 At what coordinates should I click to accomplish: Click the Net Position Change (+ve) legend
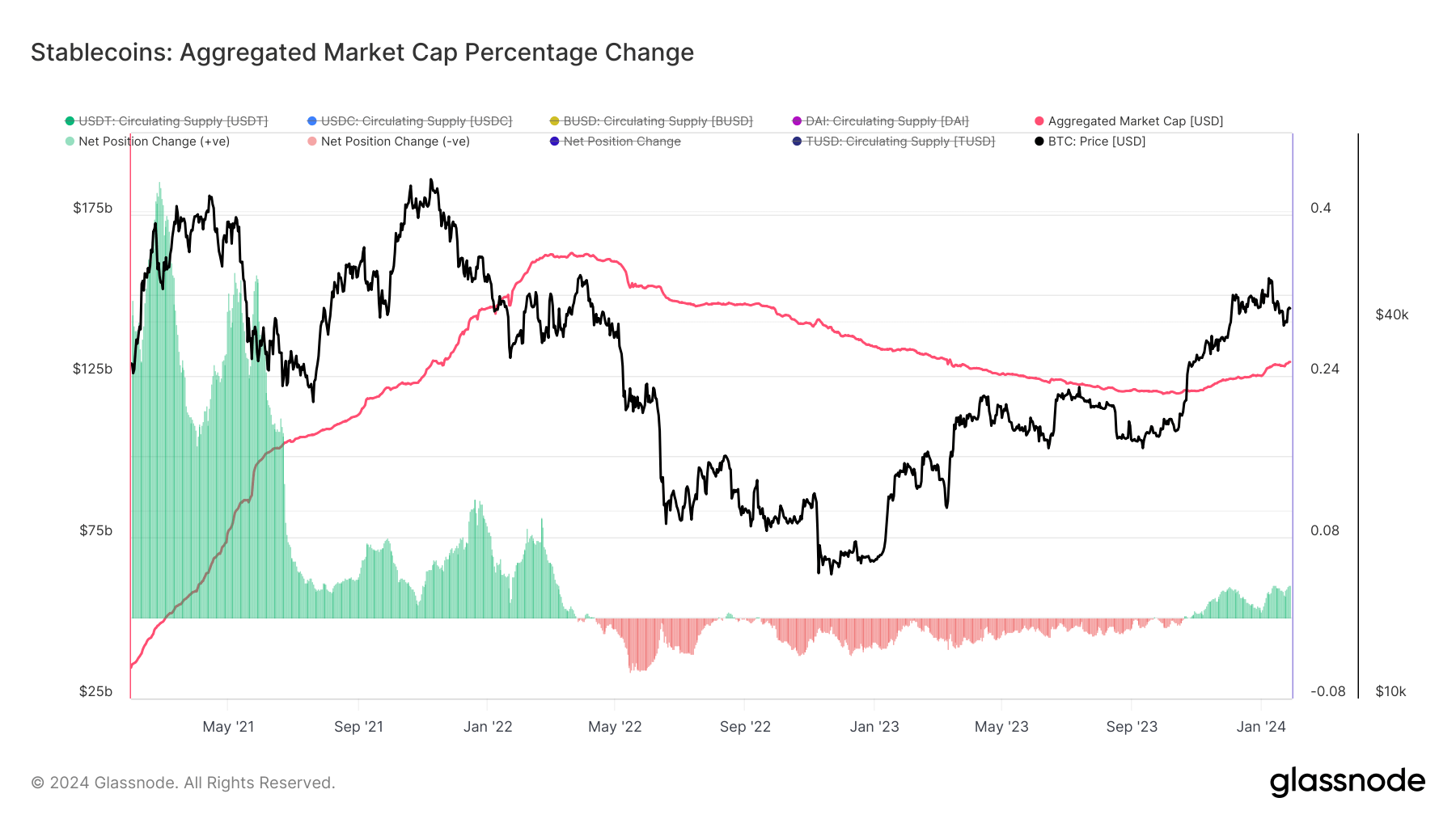pyautogui.click(x=154, y=141)
